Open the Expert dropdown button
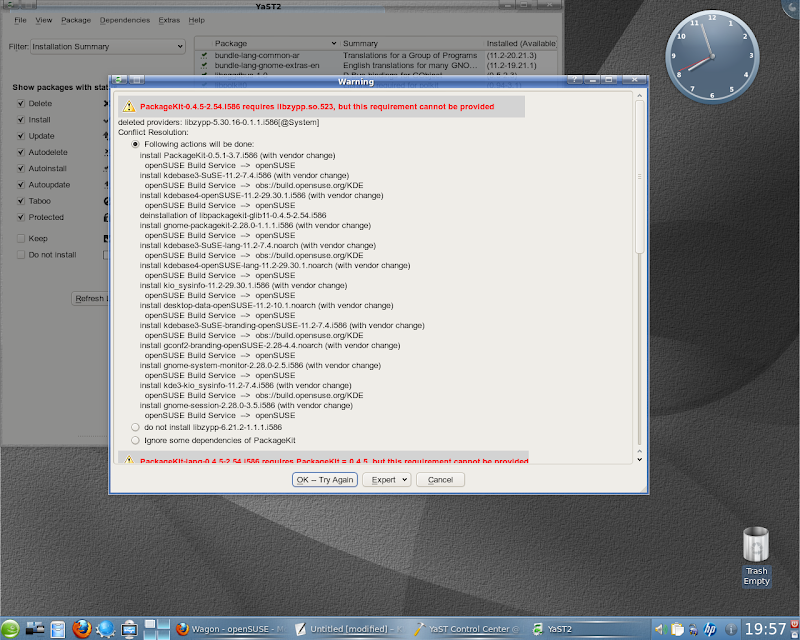This screenshot has height=640, width=800. 387,480
